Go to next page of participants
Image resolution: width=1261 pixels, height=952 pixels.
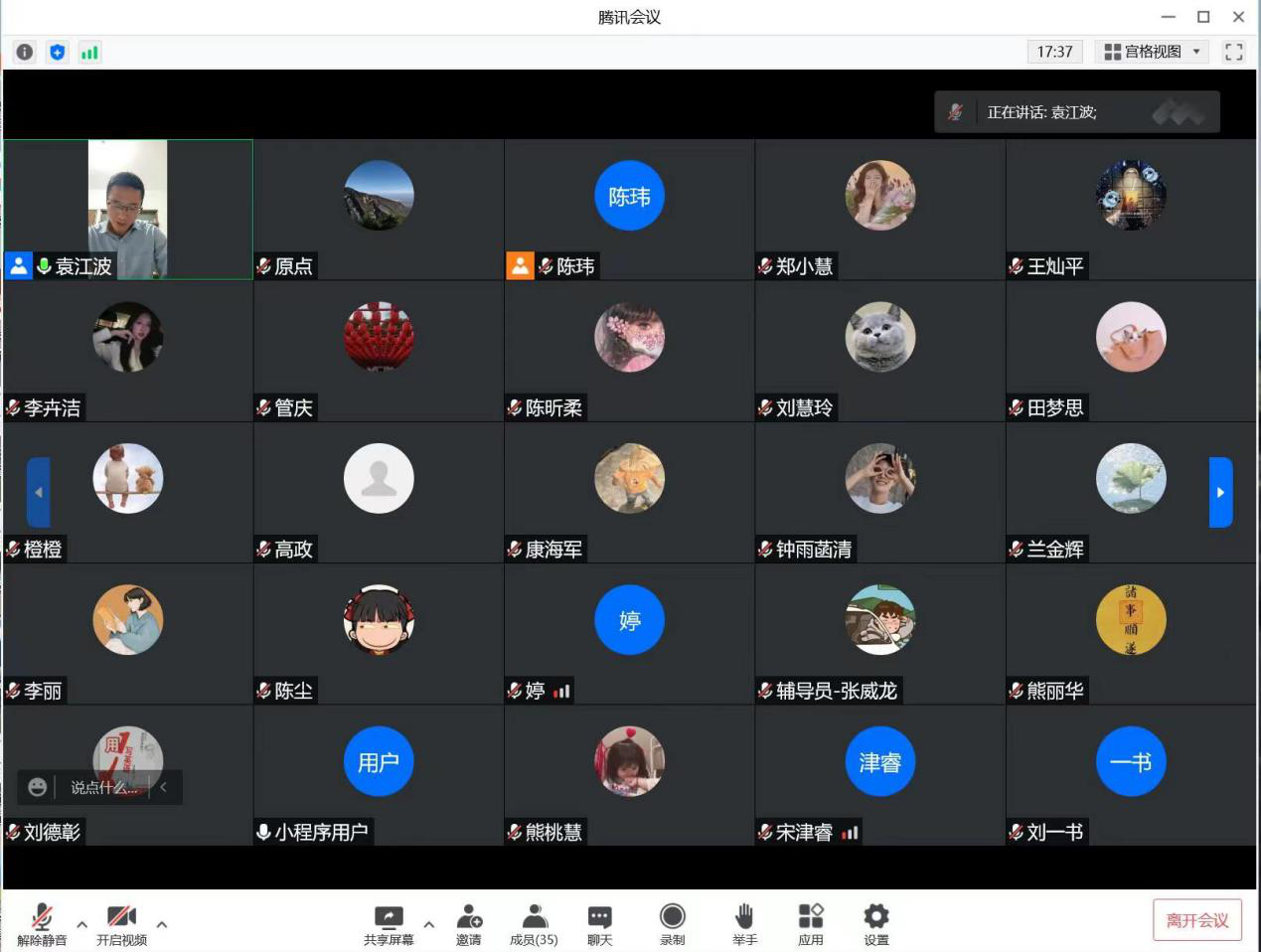[1220, 492]
